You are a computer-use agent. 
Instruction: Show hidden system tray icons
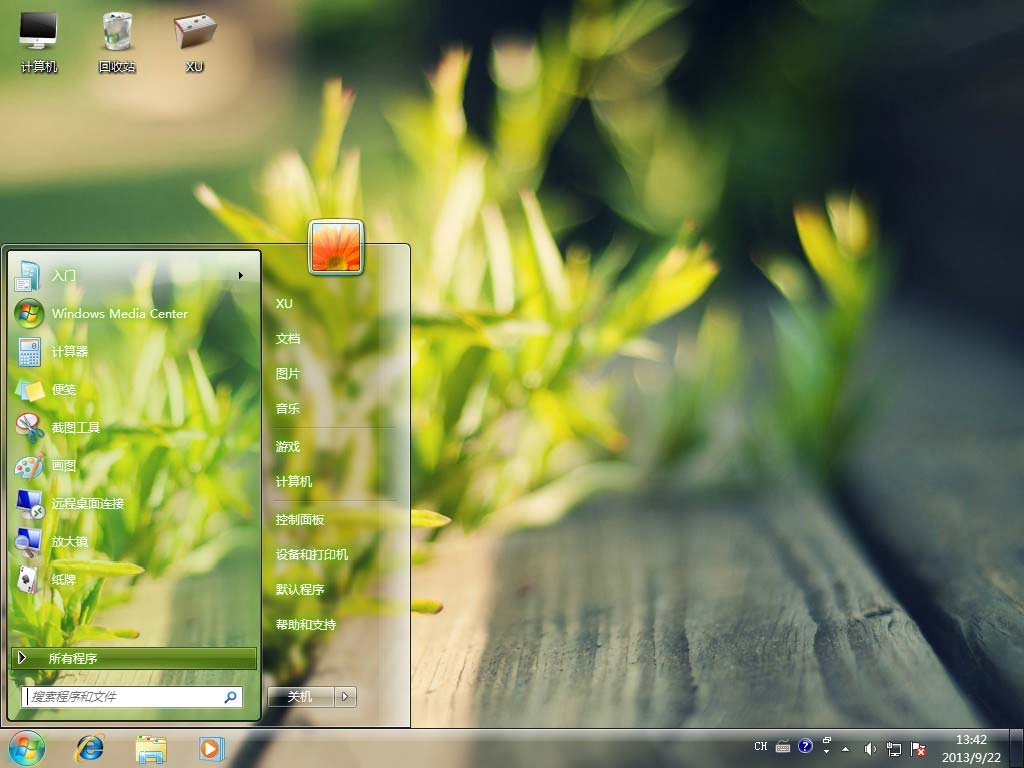pyautogui.click(x=846, y=748)
